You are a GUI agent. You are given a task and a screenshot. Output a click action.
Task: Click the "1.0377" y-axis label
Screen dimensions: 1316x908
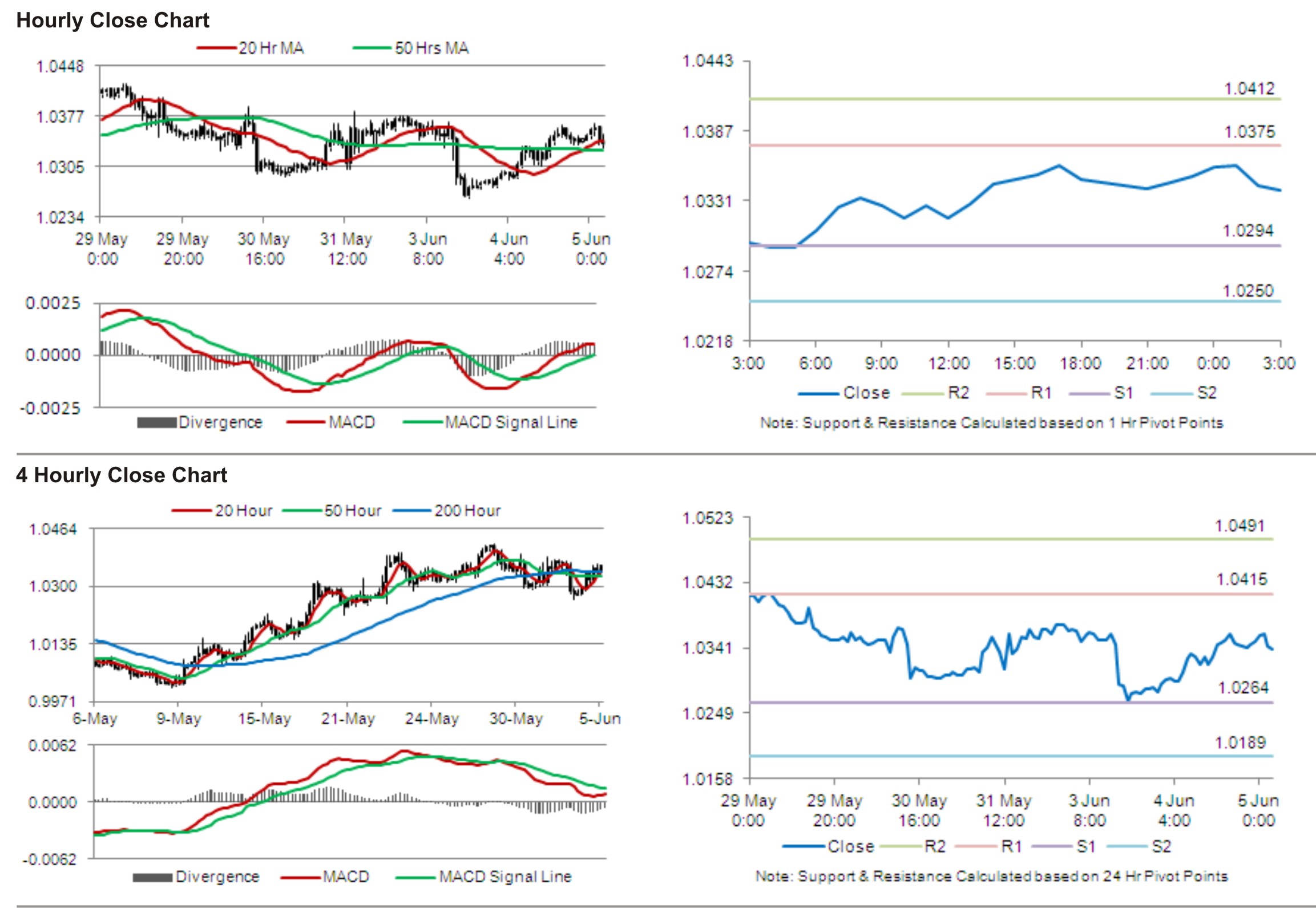point(60,117)
